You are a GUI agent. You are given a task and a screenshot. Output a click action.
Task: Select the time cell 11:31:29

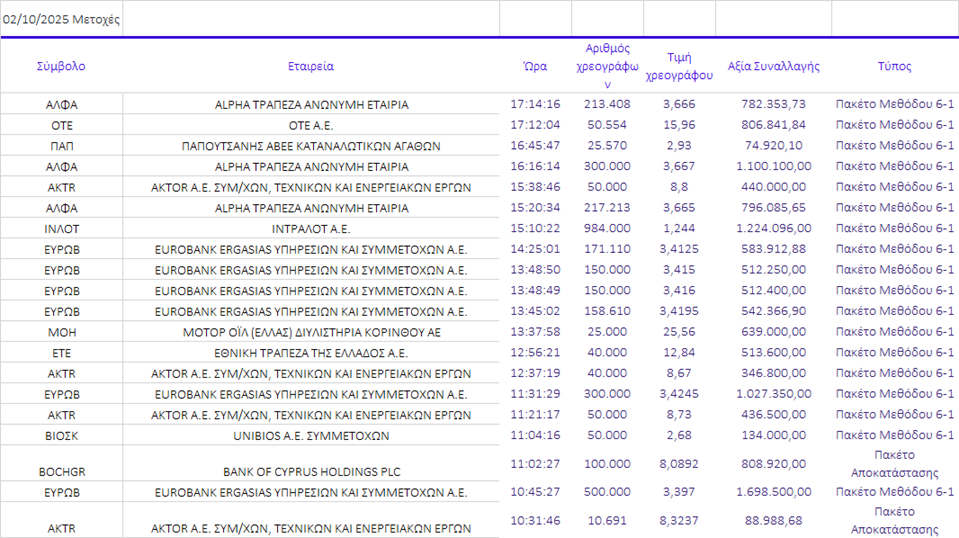pos(535,394)
